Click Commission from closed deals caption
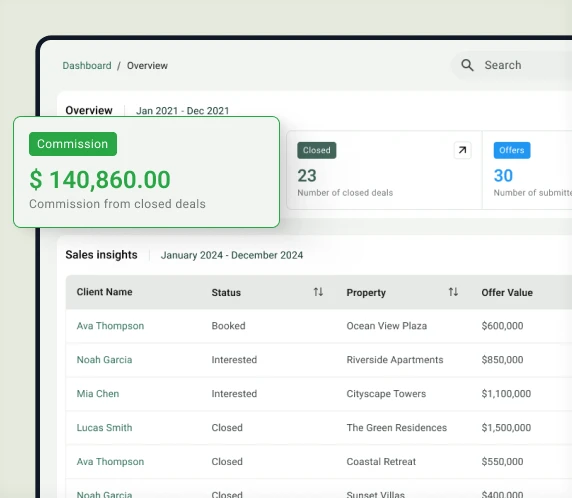 (117, 204)
